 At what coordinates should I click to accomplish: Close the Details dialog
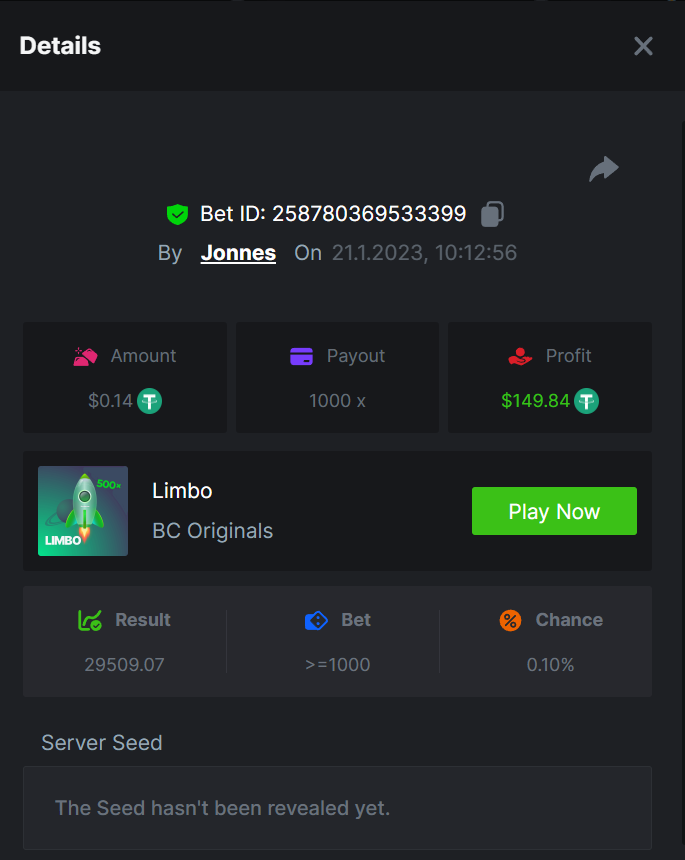coord(643,46)
